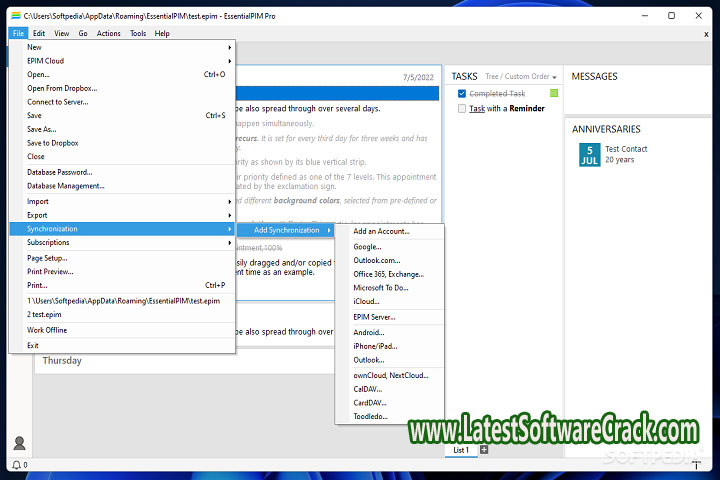
Task: Click the plus icon next to List 1
Action: (x=484, y=450)
